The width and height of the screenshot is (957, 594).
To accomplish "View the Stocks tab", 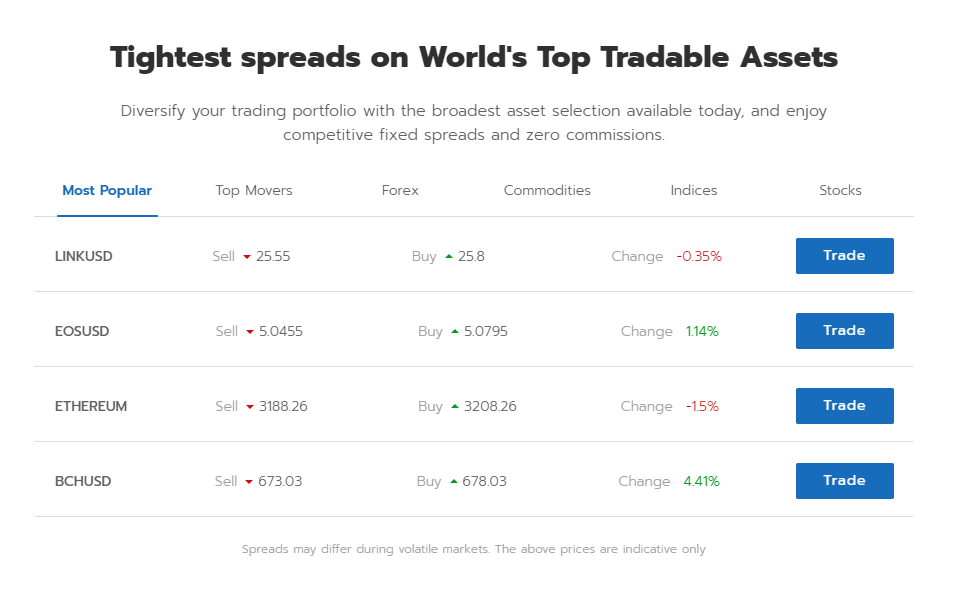I will [840, 190].
